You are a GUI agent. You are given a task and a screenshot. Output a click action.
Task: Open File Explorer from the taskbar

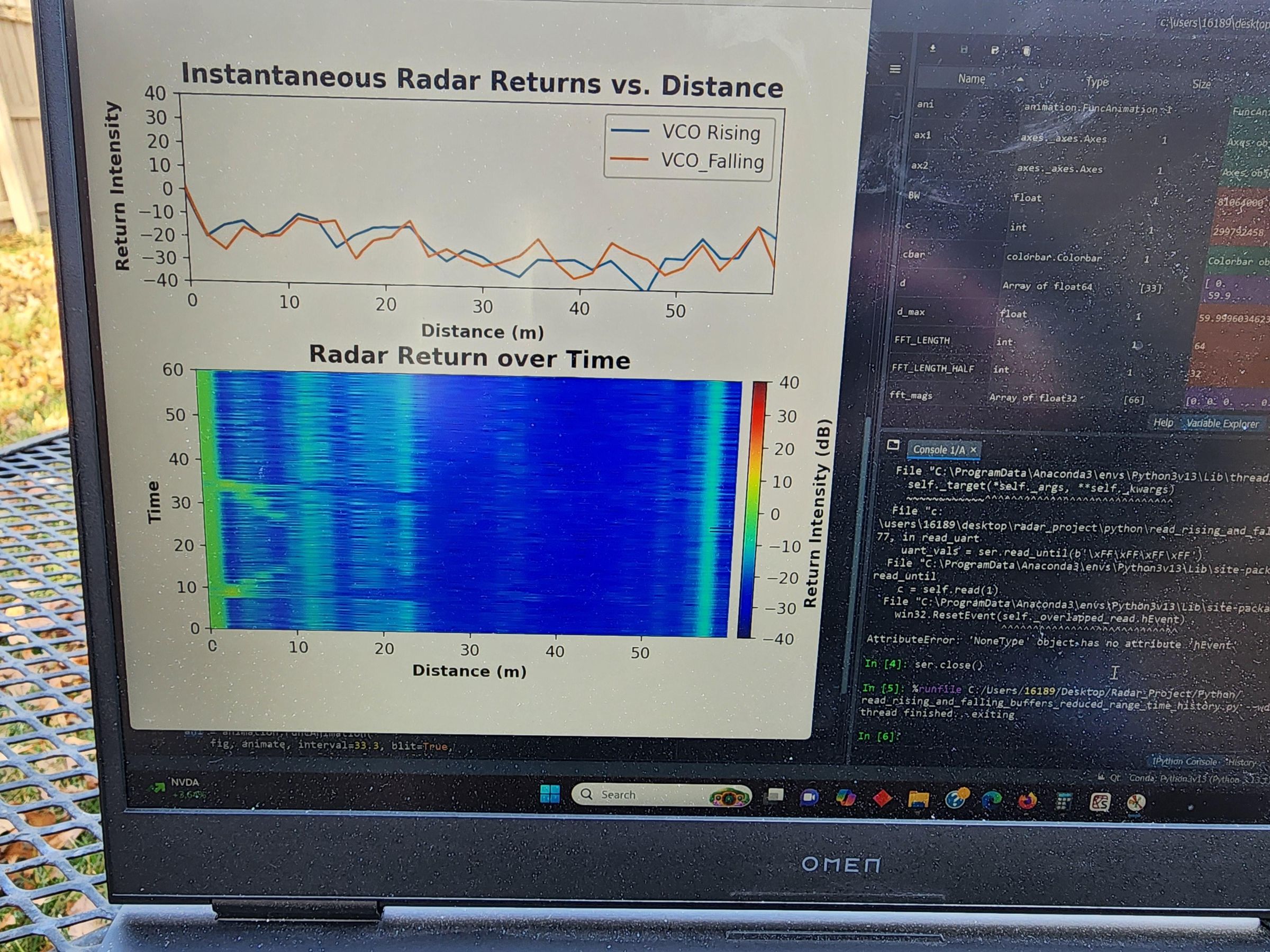[x=918, y=799]
